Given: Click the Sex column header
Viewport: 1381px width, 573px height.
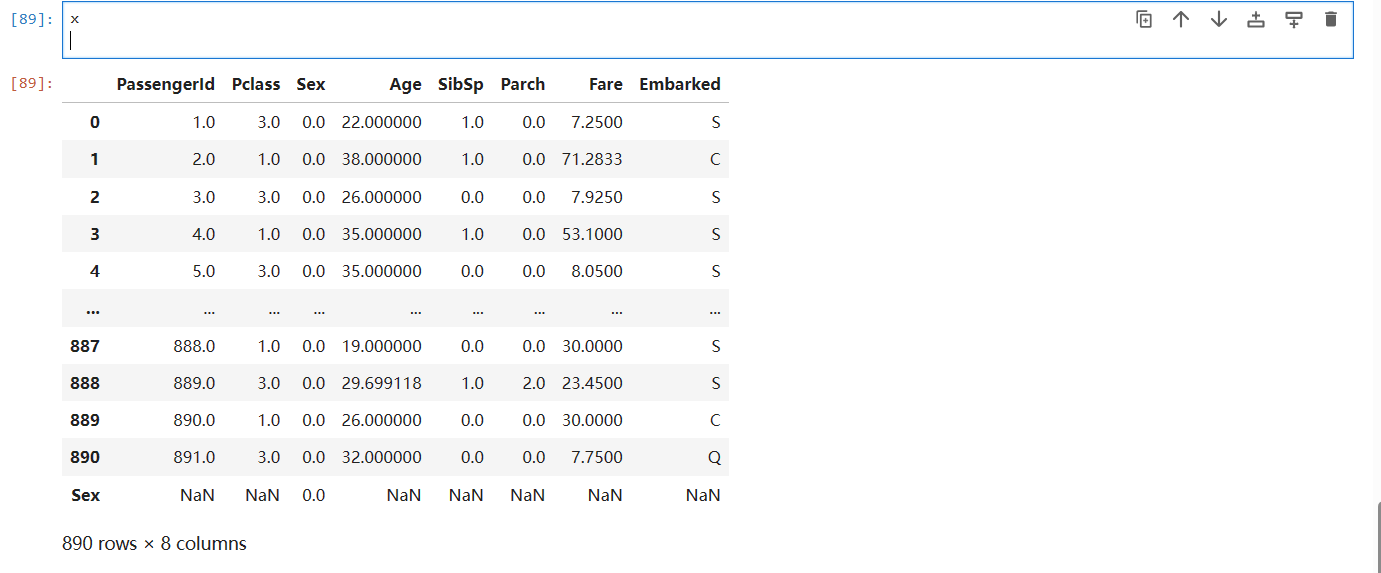Looking at the screenshot, I should [311, 84].
